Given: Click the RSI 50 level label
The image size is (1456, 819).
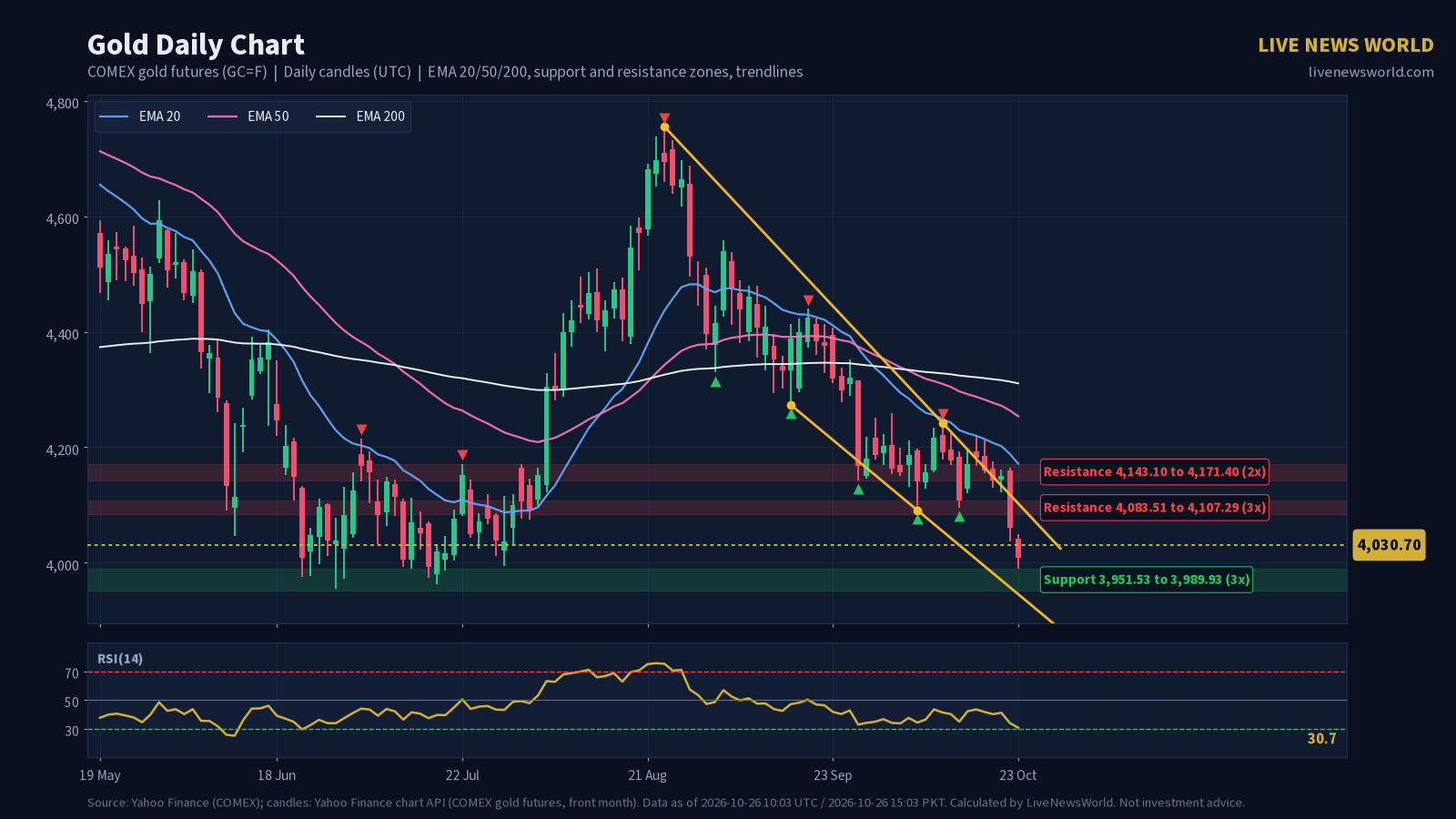Looking at the screenshot, I should (x=72, y=702).
